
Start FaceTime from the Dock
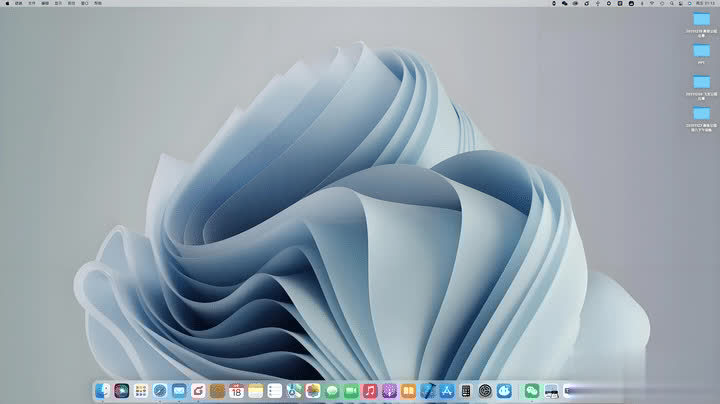coord(351,391)
